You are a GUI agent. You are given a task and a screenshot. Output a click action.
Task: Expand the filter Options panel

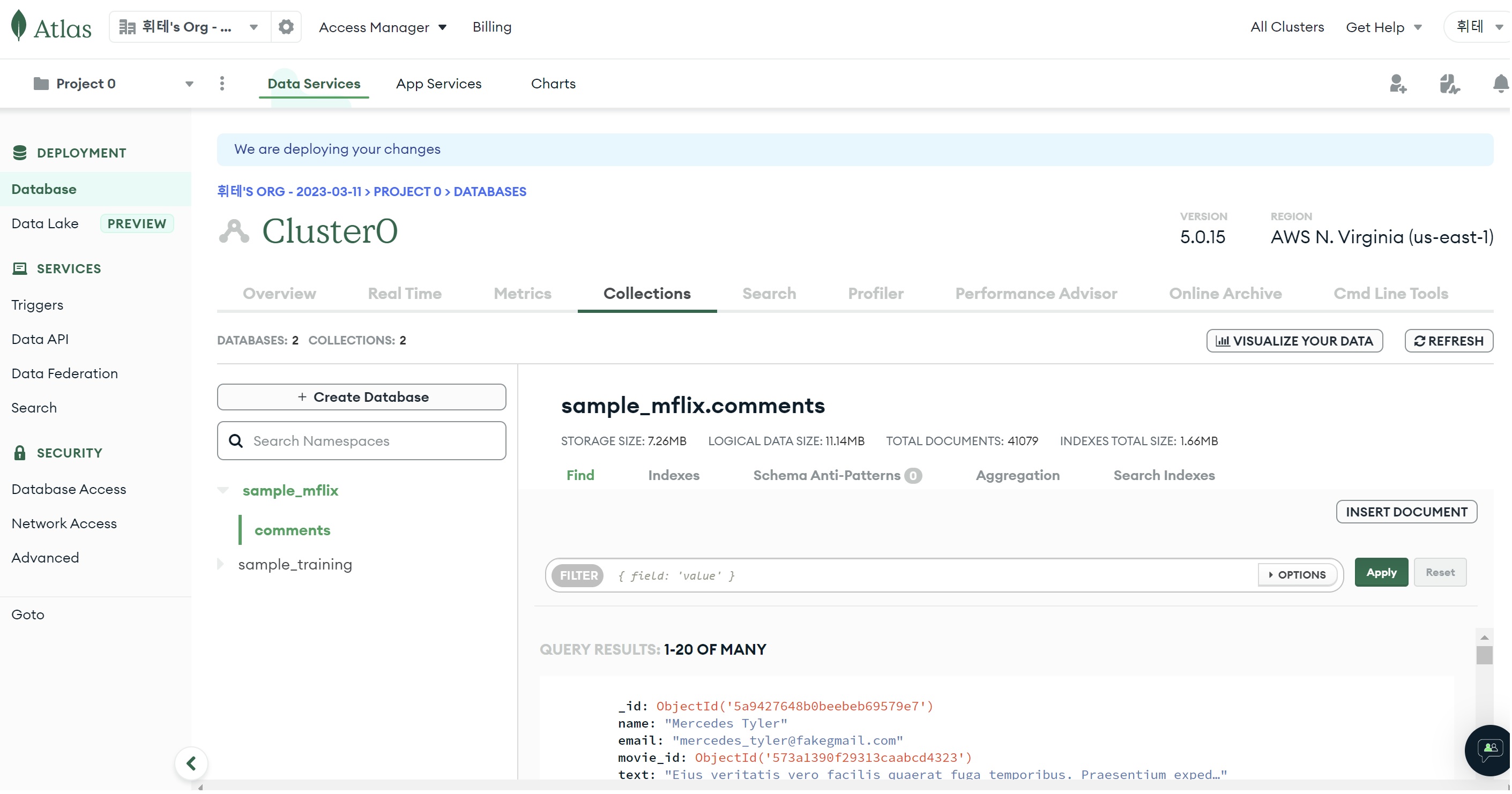pos(1297,575)
